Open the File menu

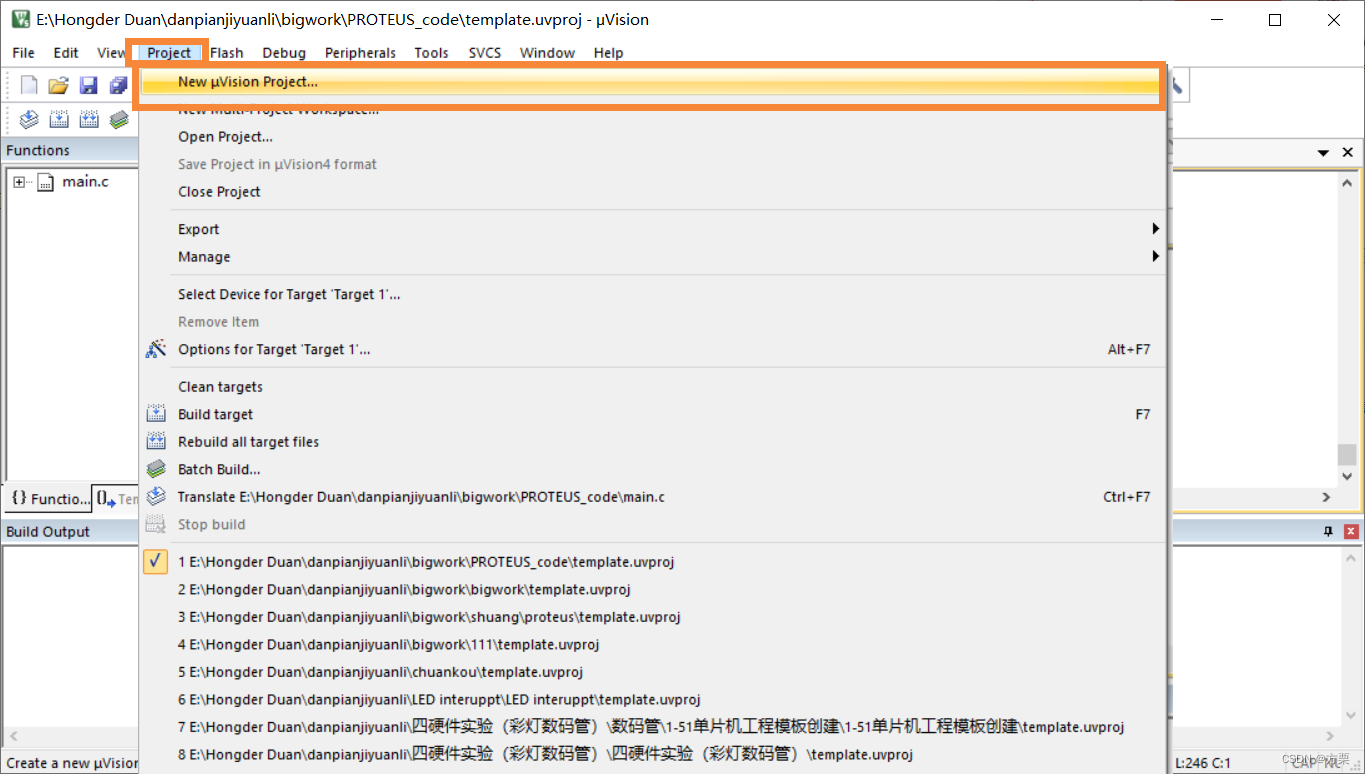coord(23,53)
